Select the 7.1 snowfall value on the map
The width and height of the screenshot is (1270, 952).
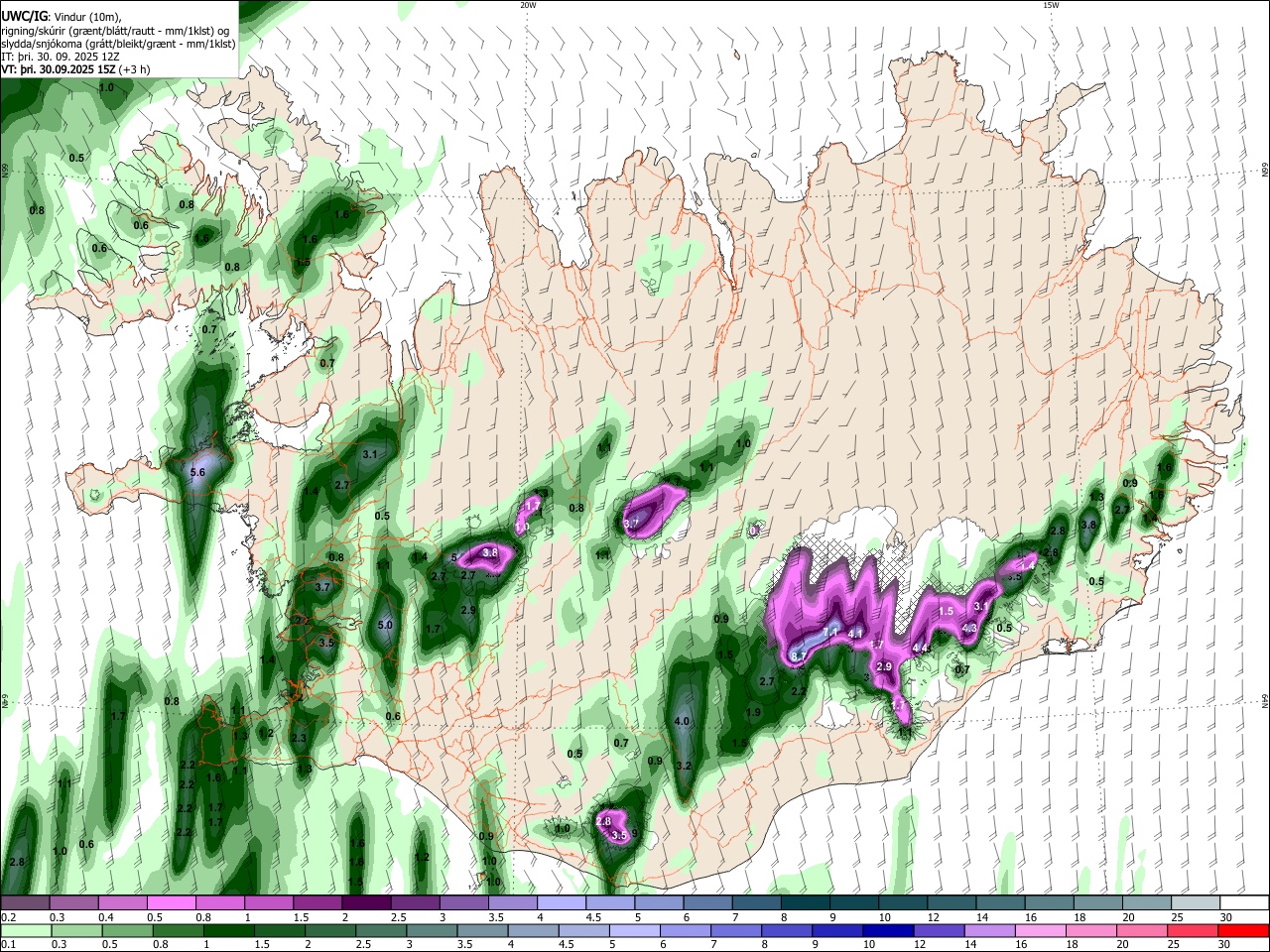[831, 632]
